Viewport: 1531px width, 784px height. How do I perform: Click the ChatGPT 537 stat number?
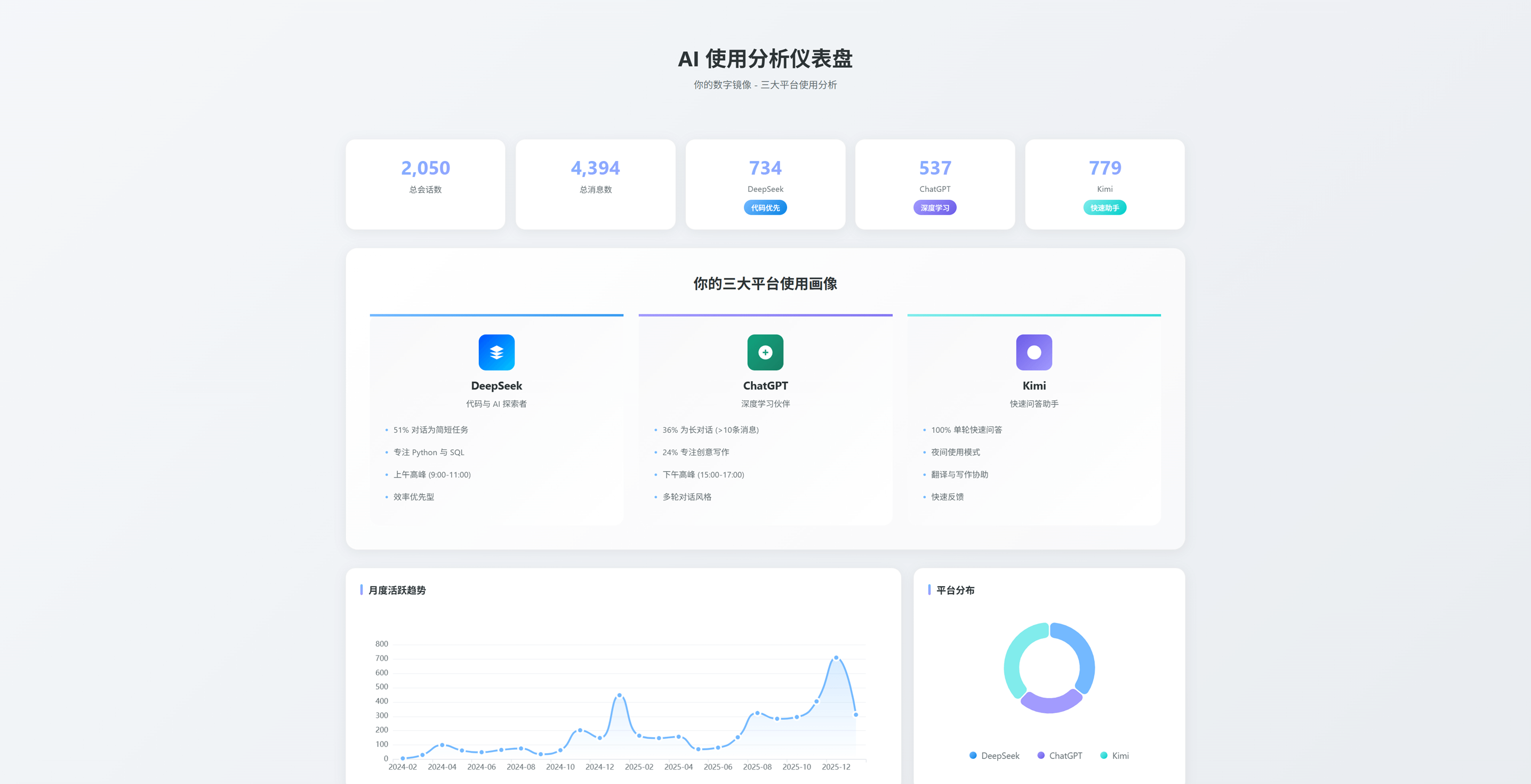pos(935,168)
